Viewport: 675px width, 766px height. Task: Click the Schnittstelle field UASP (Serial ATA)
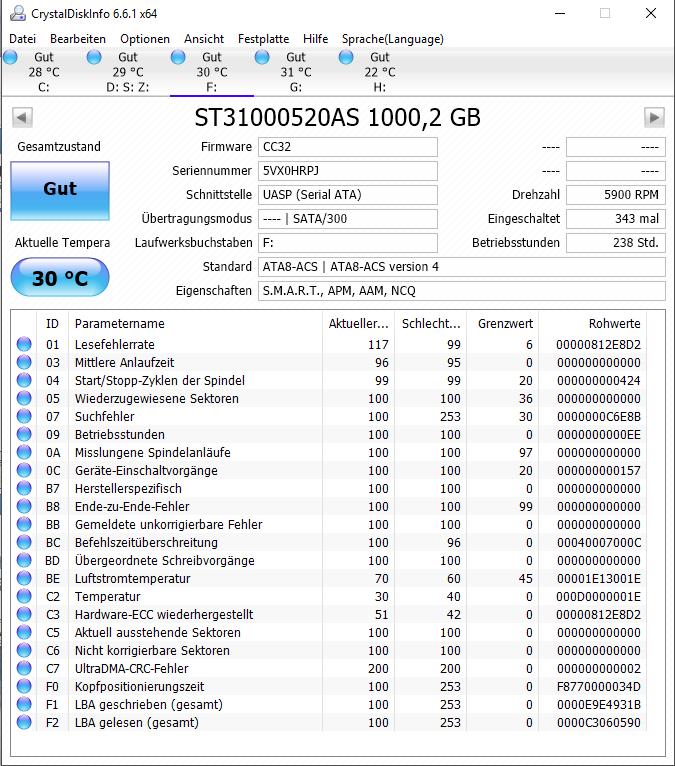click(x=348, y=195)
